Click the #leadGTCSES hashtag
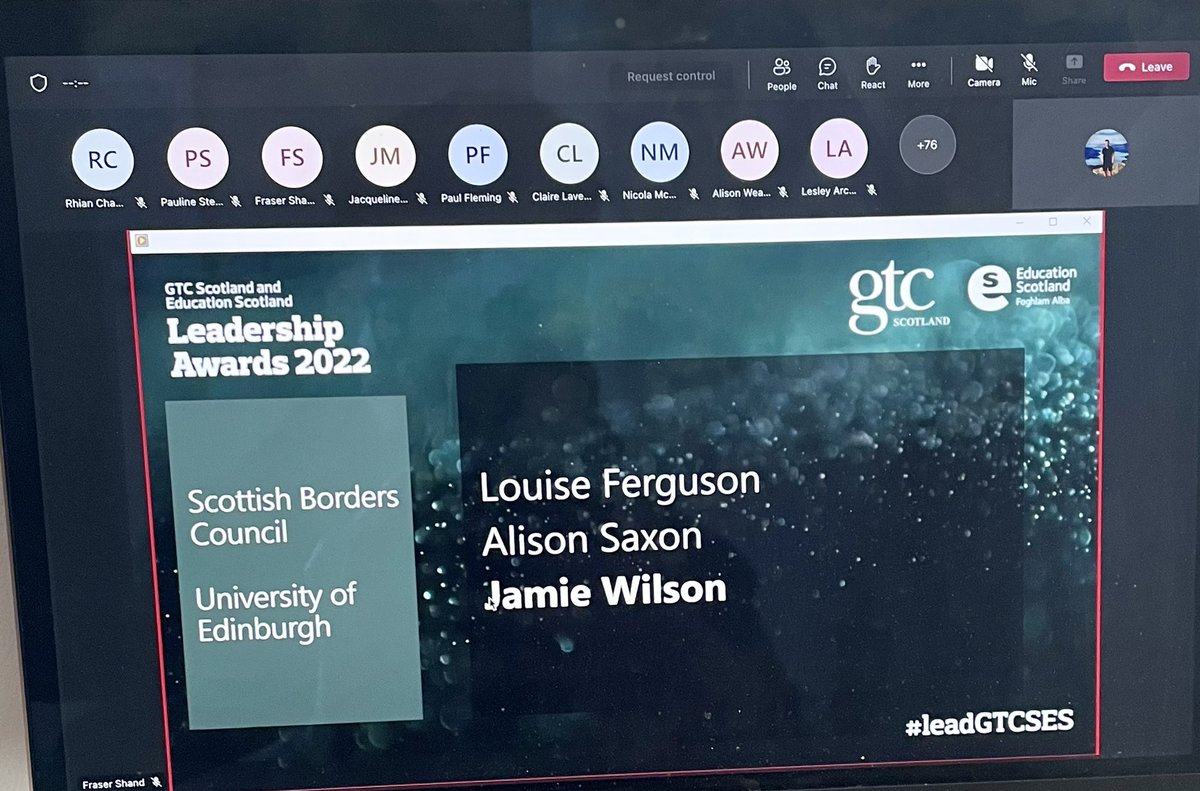This screenshot has width=1200, height=791. pyautogui.click(x=989, y=725)
